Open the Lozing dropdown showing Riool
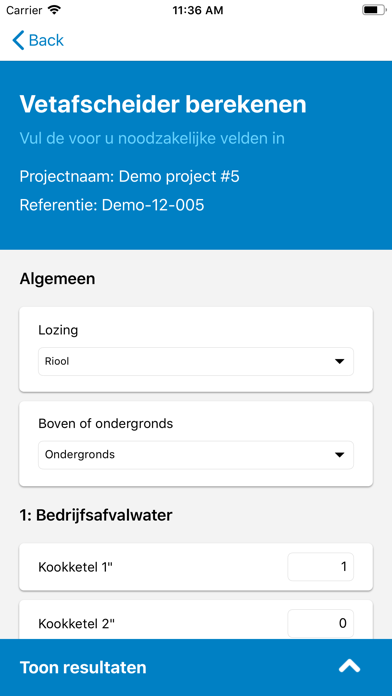The height and width of the screenshot is (696, 392). [x=196, y=361]
